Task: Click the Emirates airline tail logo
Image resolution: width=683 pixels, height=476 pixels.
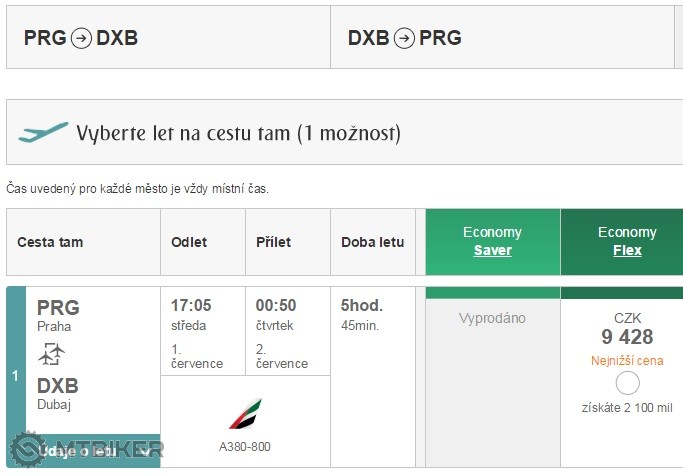Action: (244, 414)
